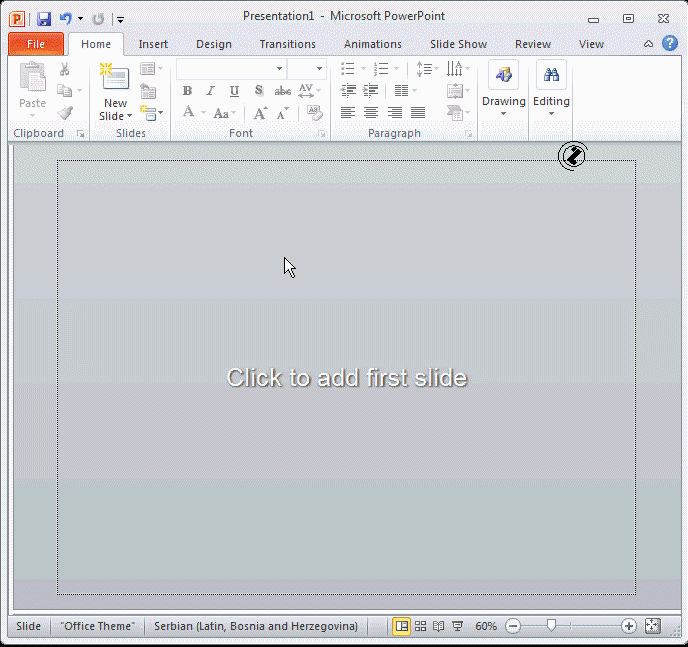The width and height of the screenshot is (688, 647).
Task: Click Decrease Font Size icon
Action: coord(283,113)
